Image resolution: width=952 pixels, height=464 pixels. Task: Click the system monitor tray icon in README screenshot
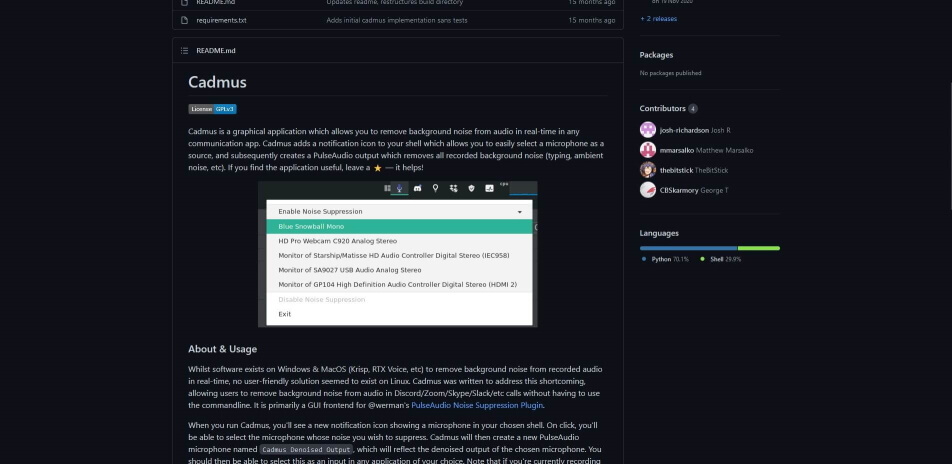coord(489,188)
